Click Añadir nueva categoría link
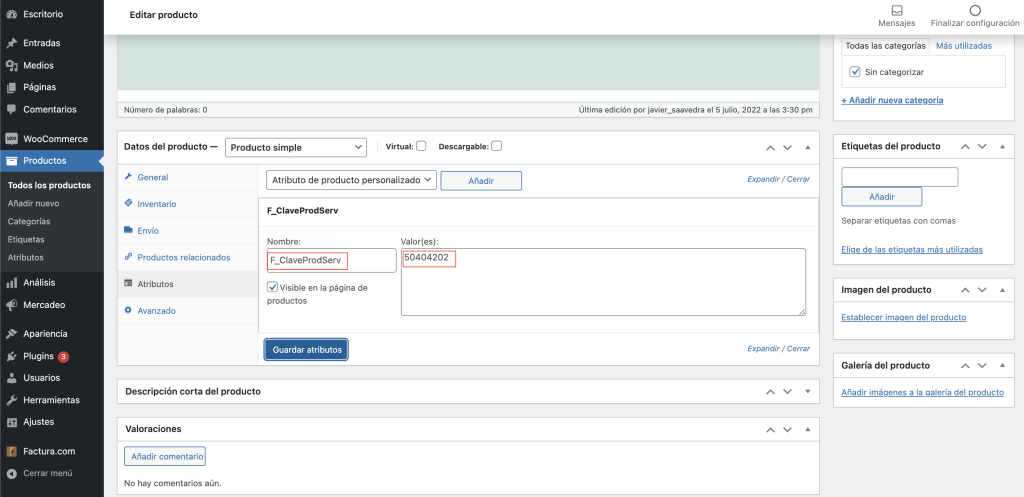The width and height of the screenshot is (1024, 497). (x=892, y=101)
